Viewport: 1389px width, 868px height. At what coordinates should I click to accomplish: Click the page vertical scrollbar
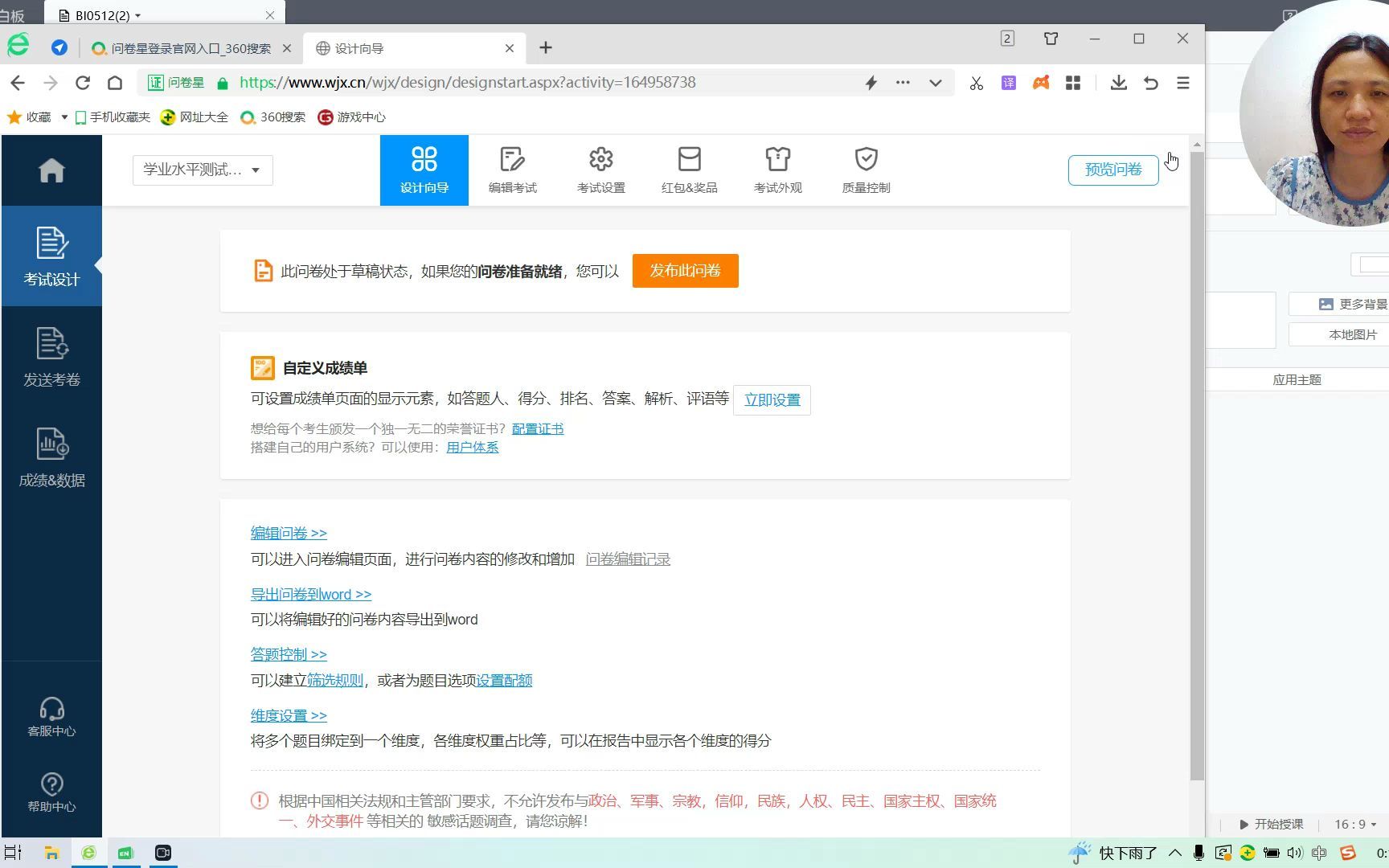click(1197, 466)
